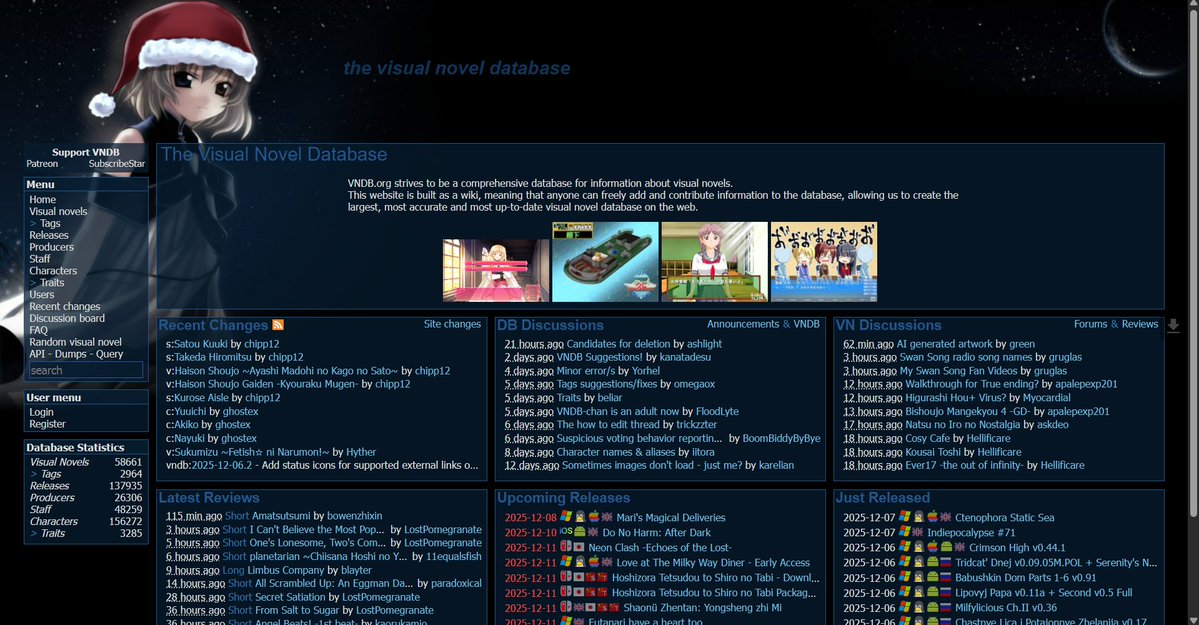Click Windows icon in Lipovyj Papa row
The height and width of the screenshot is (625, 1199).
905,592
